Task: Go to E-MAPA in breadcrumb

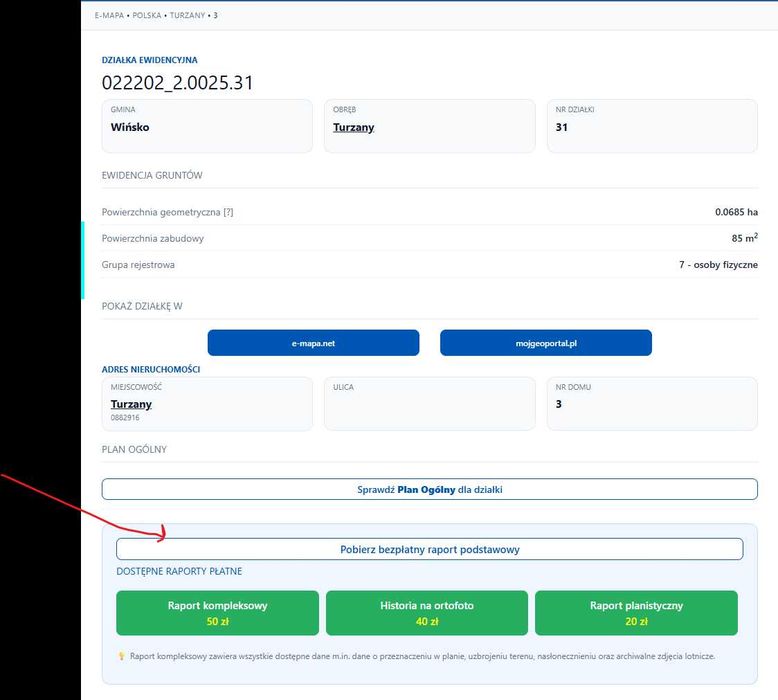Action: click(109, 15)
